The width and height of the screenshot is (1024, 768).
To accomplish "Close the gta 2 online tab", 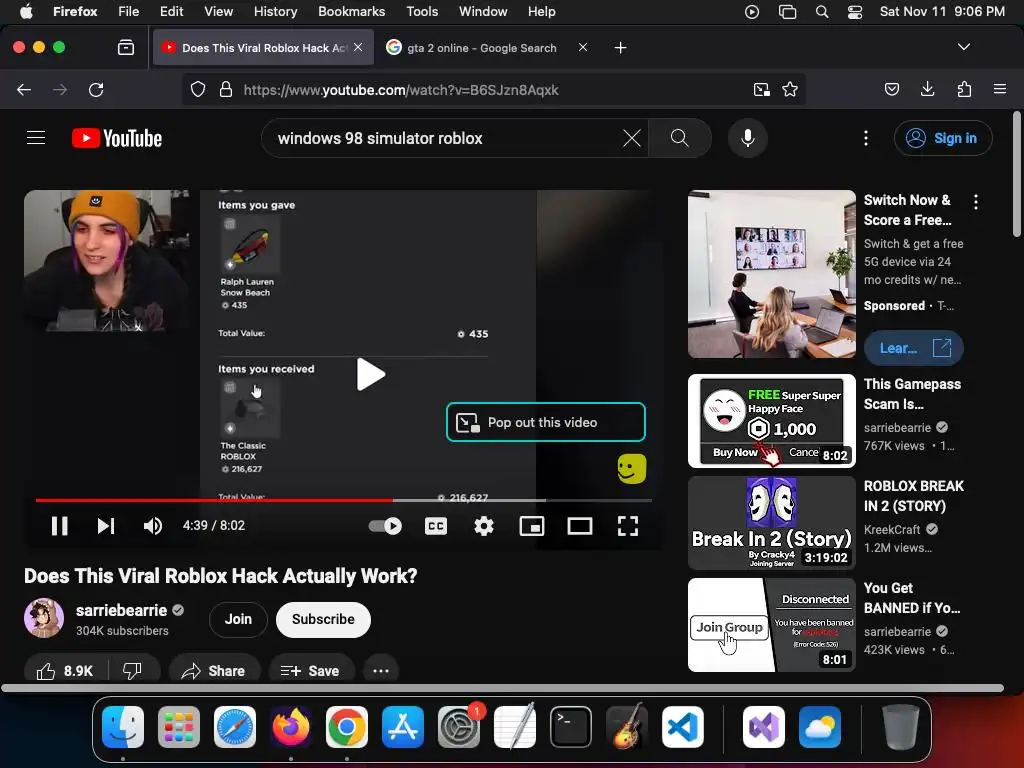I will [583, 47].
